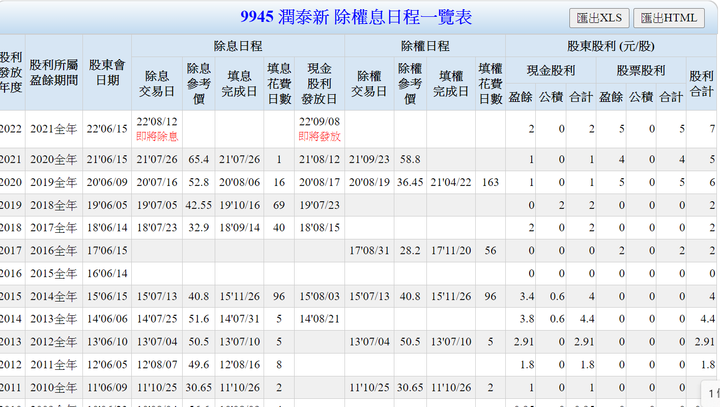Click the 2021全年 period cell
The image size is (720, 407).
coord(54,129)
